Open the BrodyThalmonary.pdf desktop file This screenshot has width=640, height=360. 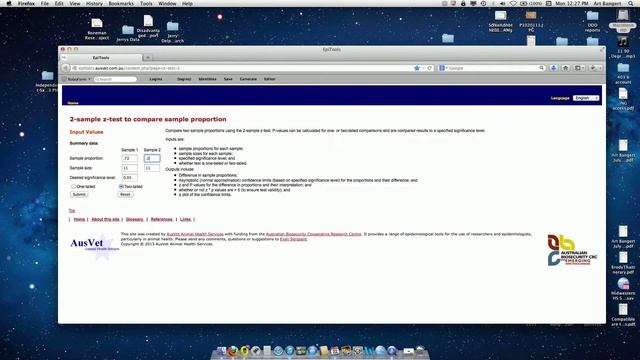pos(623,262)
